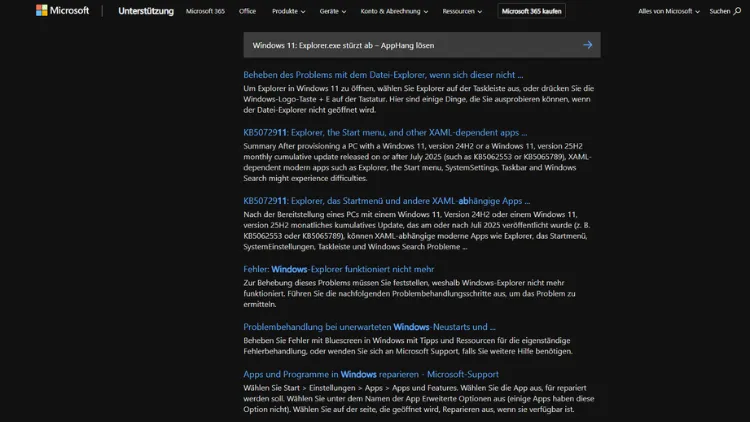Open 'Apps und Programme in Windows reparieren'

(371, 375)
